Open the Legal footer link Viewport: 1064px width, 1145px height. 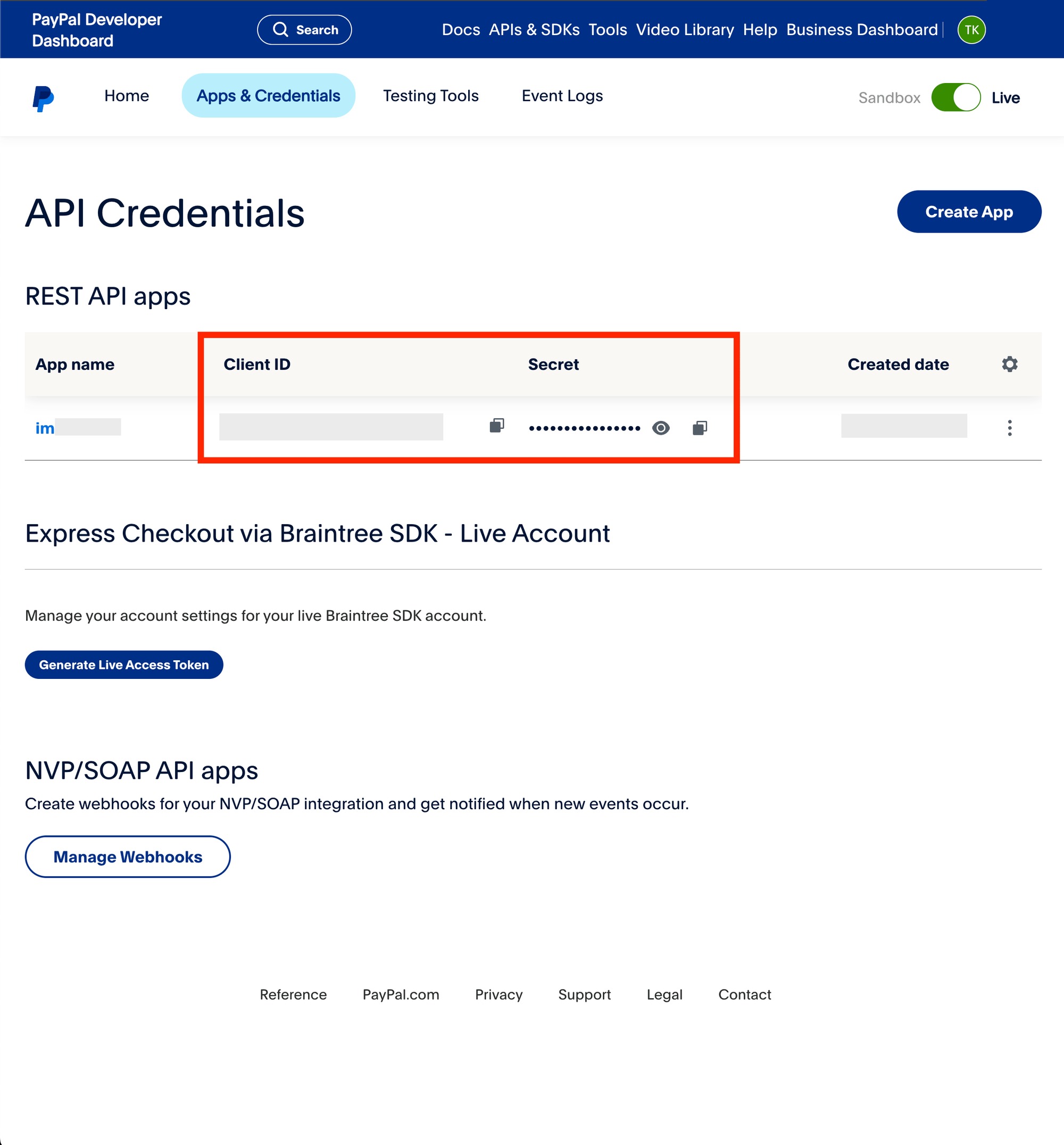(664, 994)
